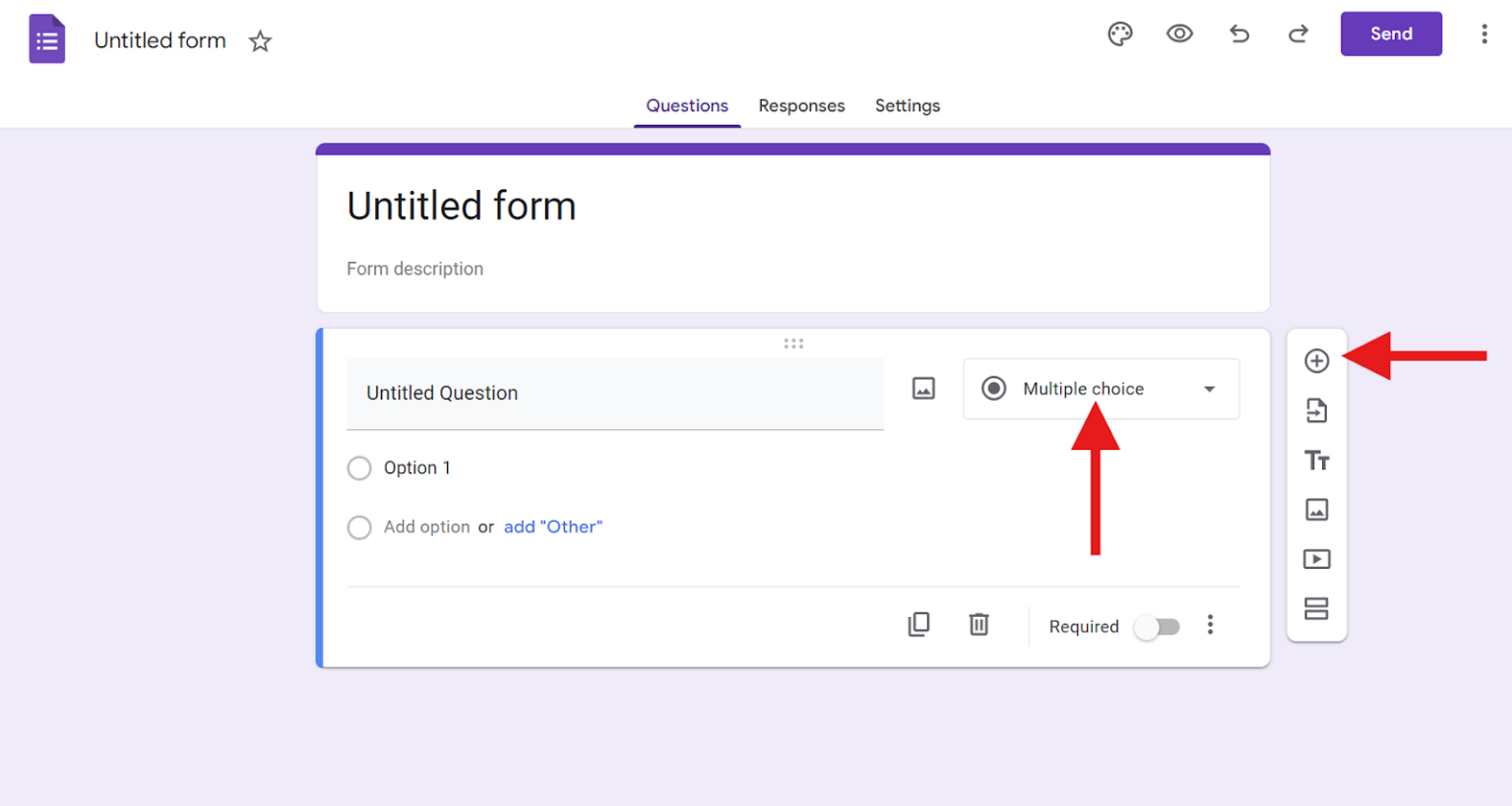The height and width of the screenshot is (806, 1512).
Task: Insert an image via the sidebar image icon
Action: point(1317,510)
